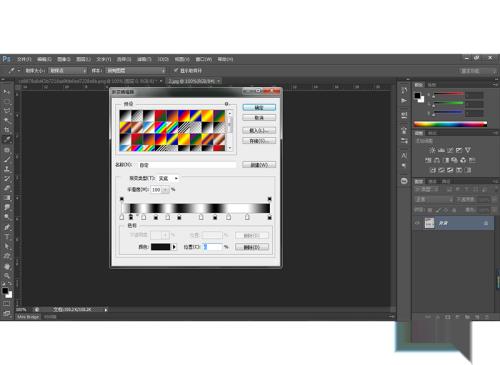This screenshot has height=365, width=500.
Task: Select the black color stop at the gradient's right end
Action: [x=269, y=217]
